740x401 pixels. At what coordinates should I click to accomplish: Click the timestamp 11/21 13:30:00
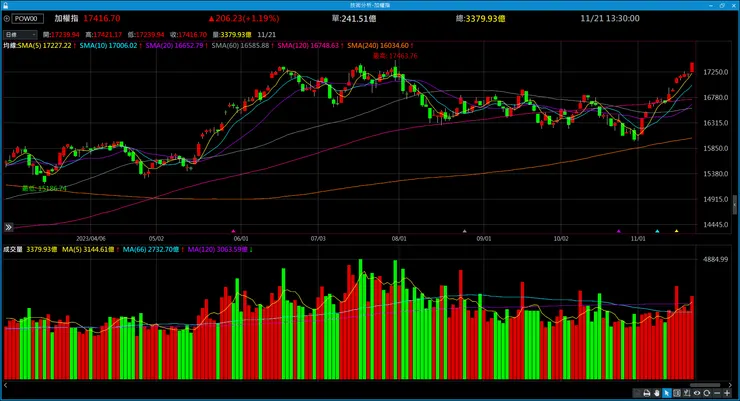[610, 19]
